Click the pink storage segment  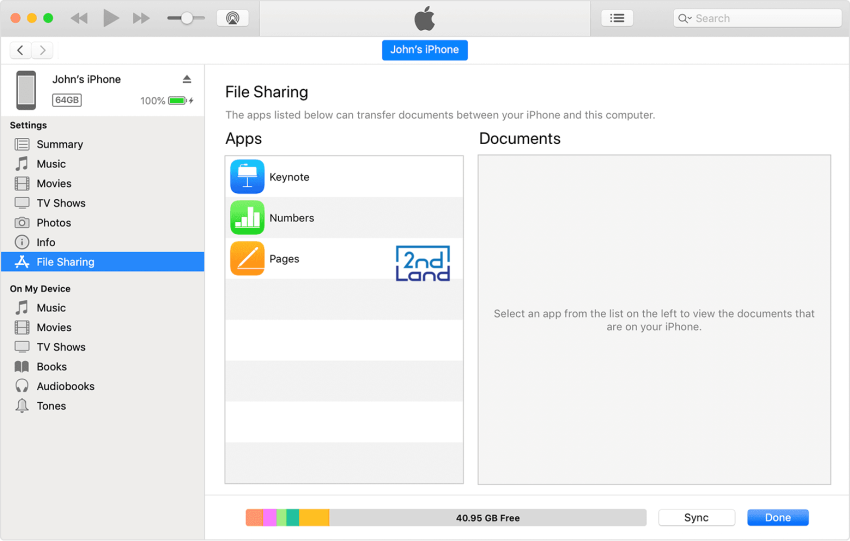click(x=270, y=517)
